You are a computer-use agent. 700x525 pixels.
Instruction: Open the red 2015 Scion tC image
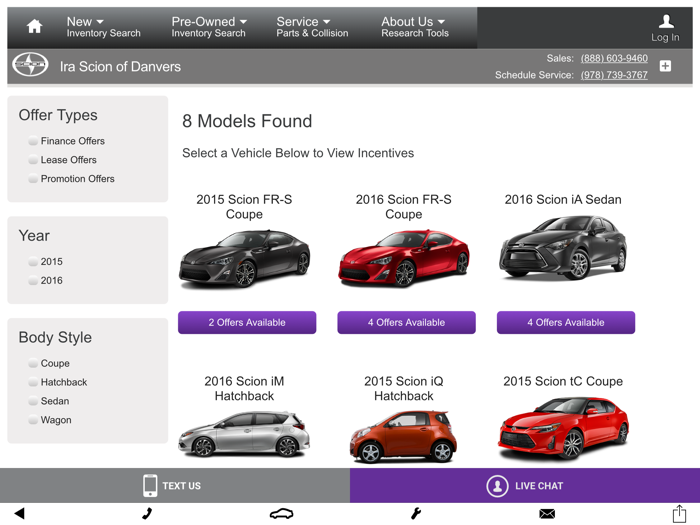point(563,429)
